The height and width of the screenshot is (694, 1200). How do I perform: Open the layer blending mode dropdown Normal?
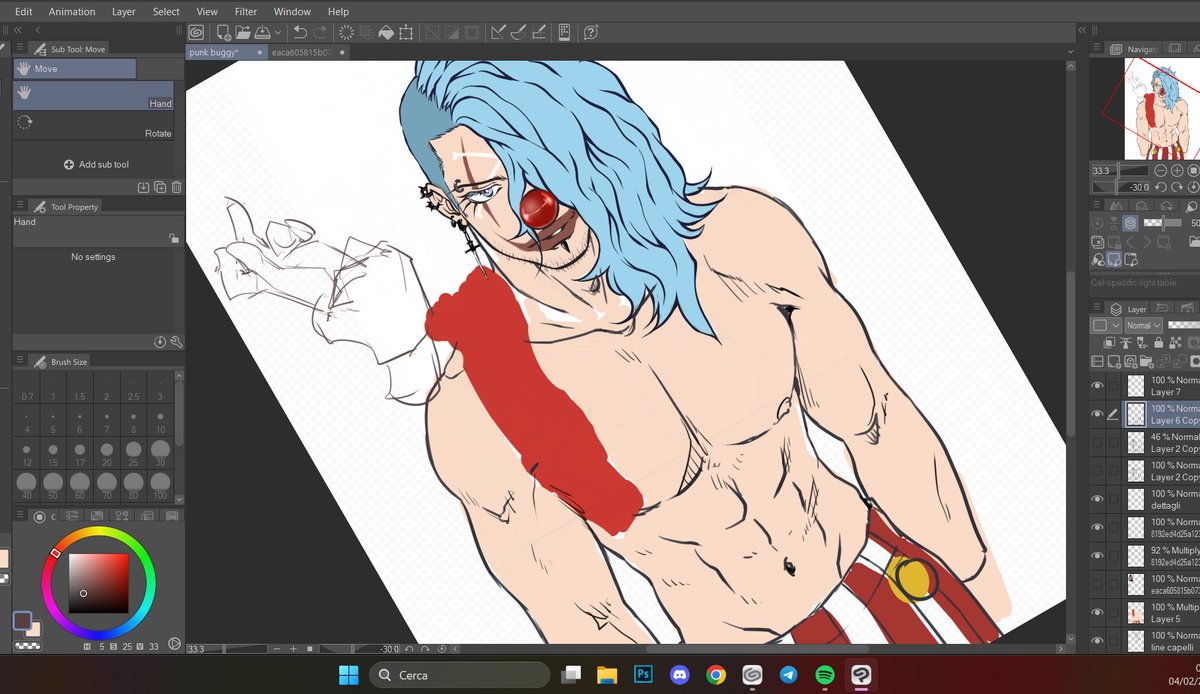1143,325
